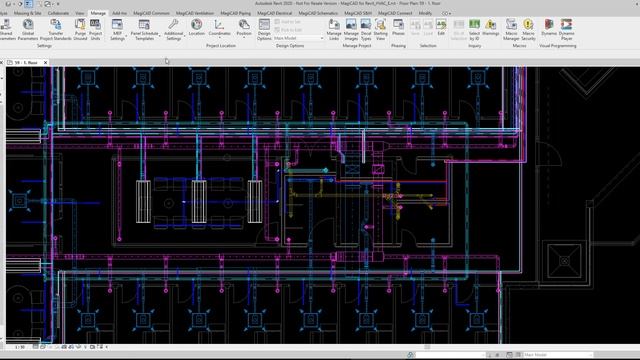This screenshot has height=360, width=640.
Task: Open Design Options dialog
Action: [x=264, y=29]
